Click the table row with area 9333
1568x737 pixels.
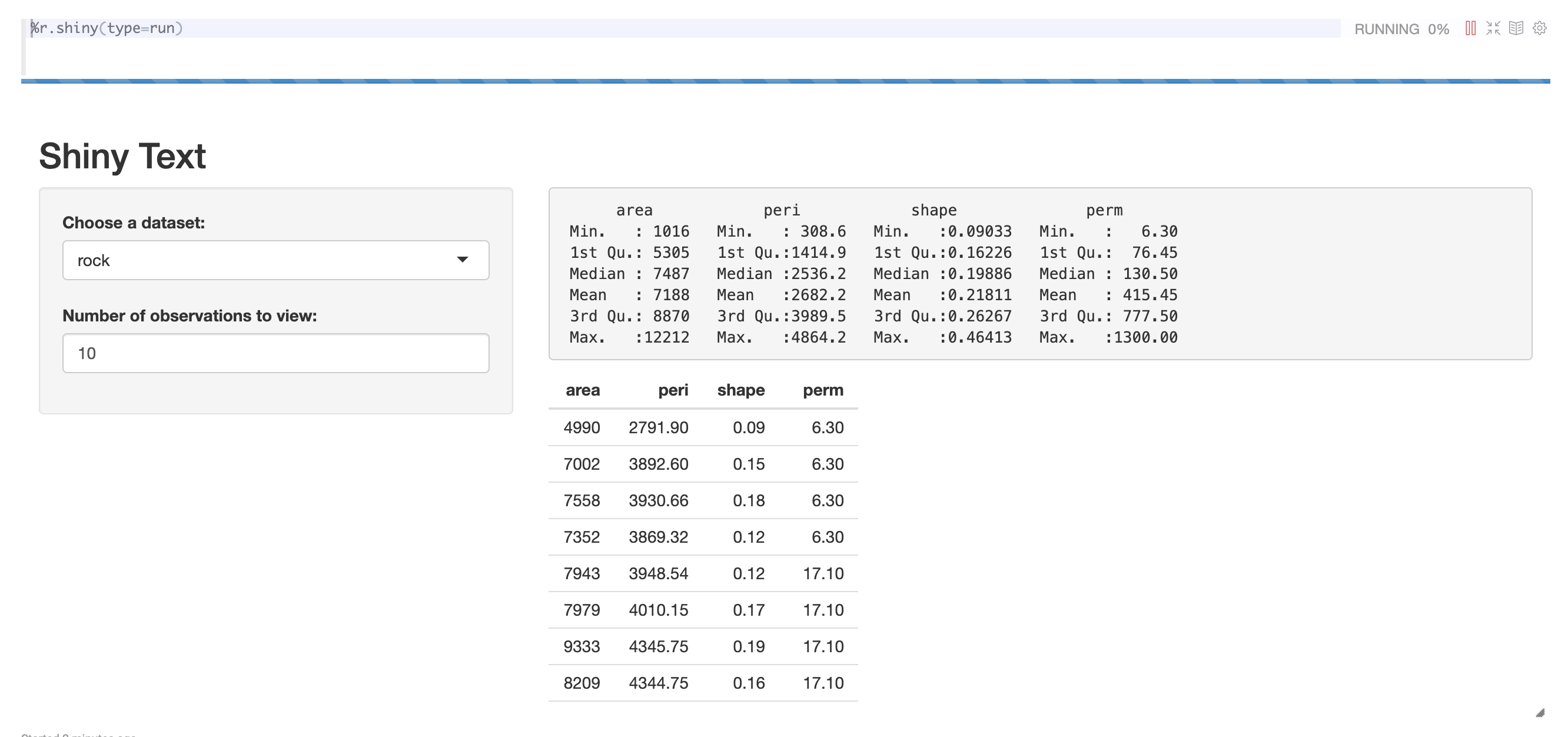click(703, 647)
